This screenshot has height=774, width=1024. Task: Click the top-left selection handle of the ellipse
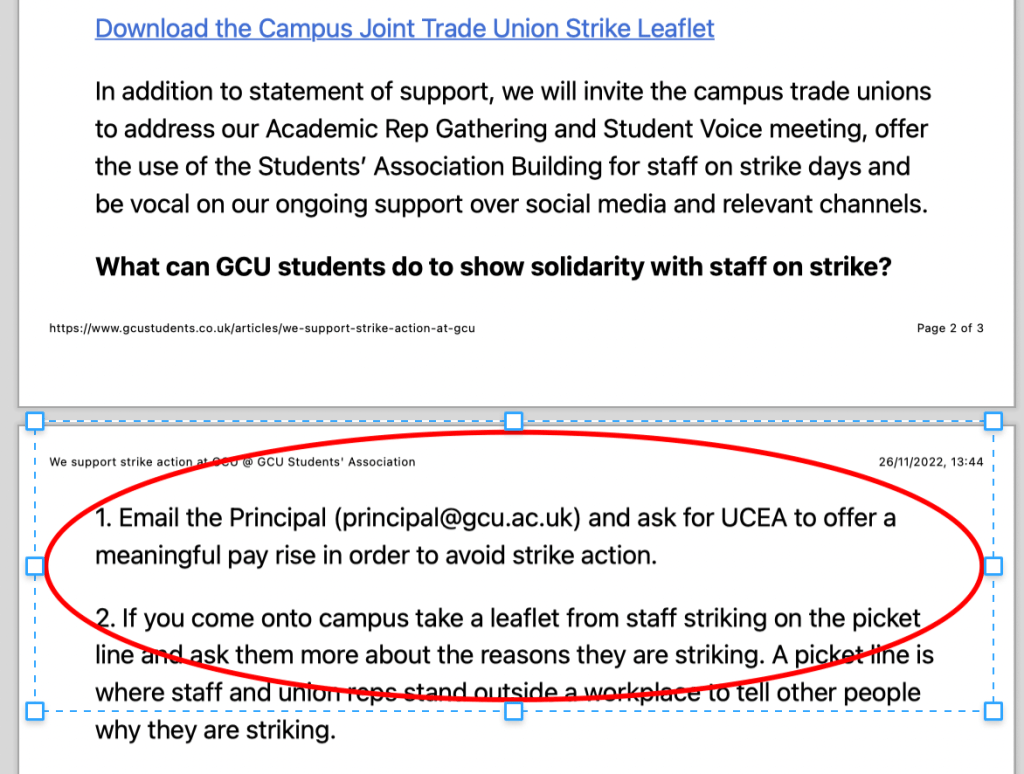pyautogui.click(x=34, y=421)
